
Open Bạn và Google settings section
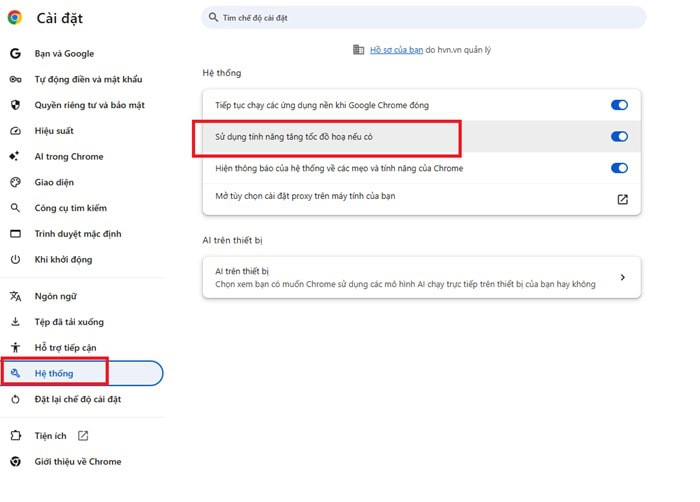tap(64, 54)
